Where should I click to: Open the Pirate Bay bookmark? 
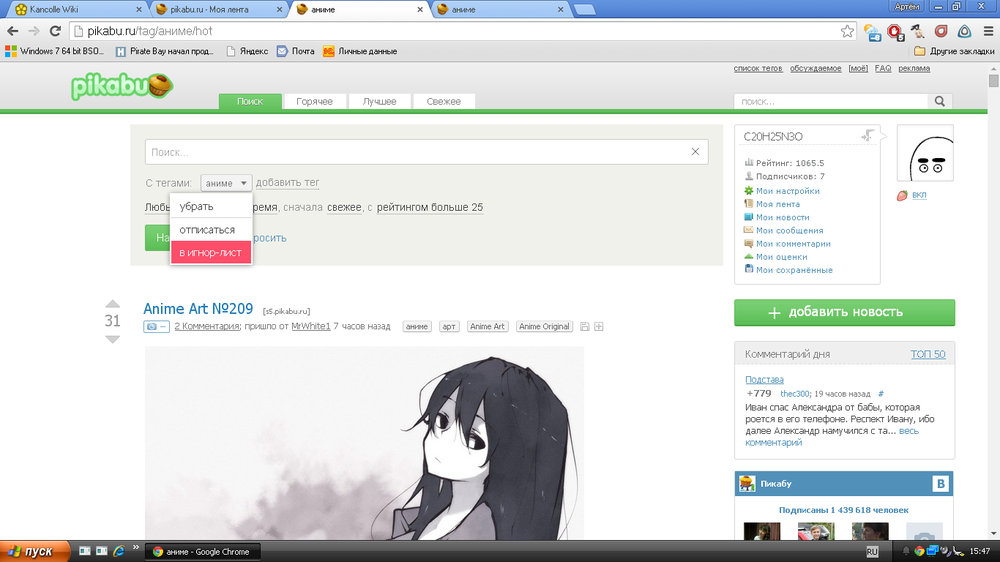[x=164, y=51]
